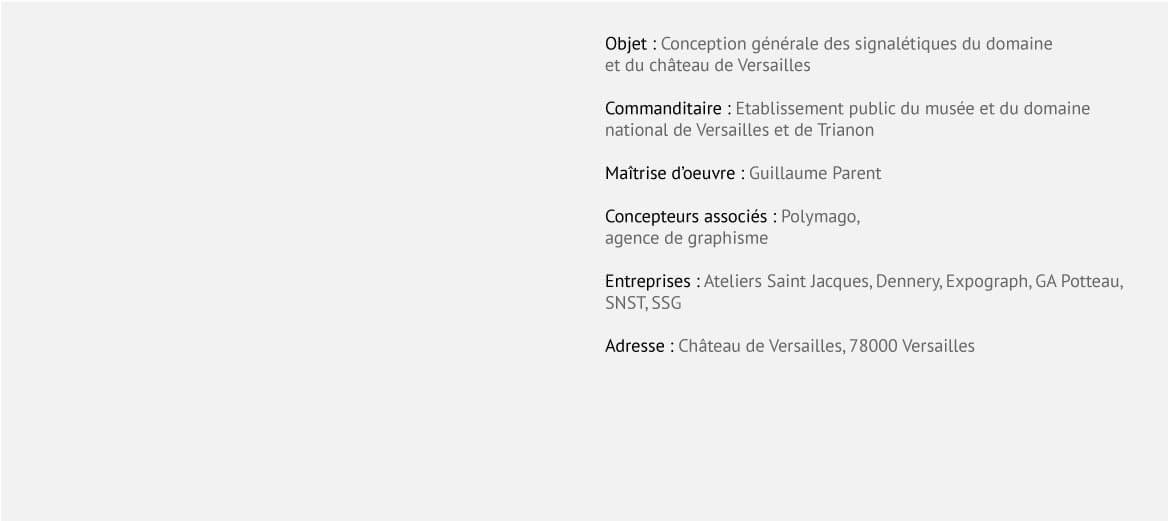Click the 'Concepteurs associés' label
The width and height of the screenshot is (1168, 521).
pyautogui.click(x=686, y=217)
